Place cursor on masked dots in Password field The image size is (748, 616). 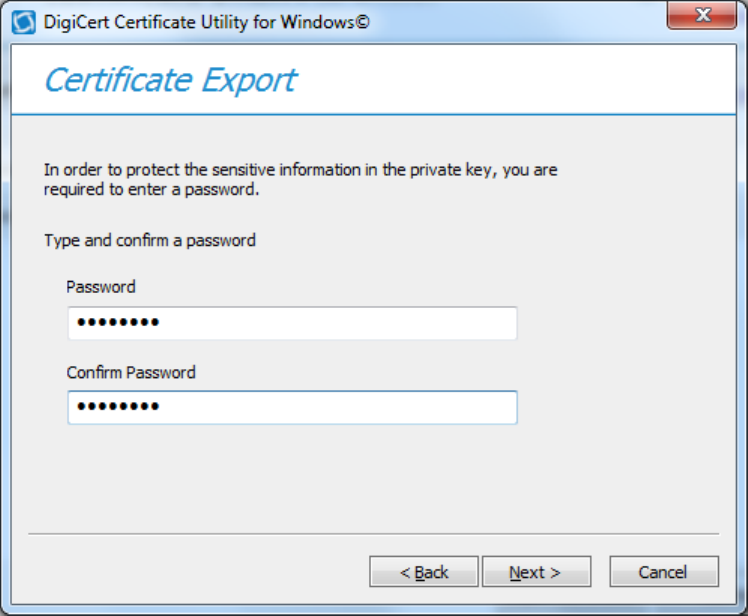(119, 323)
